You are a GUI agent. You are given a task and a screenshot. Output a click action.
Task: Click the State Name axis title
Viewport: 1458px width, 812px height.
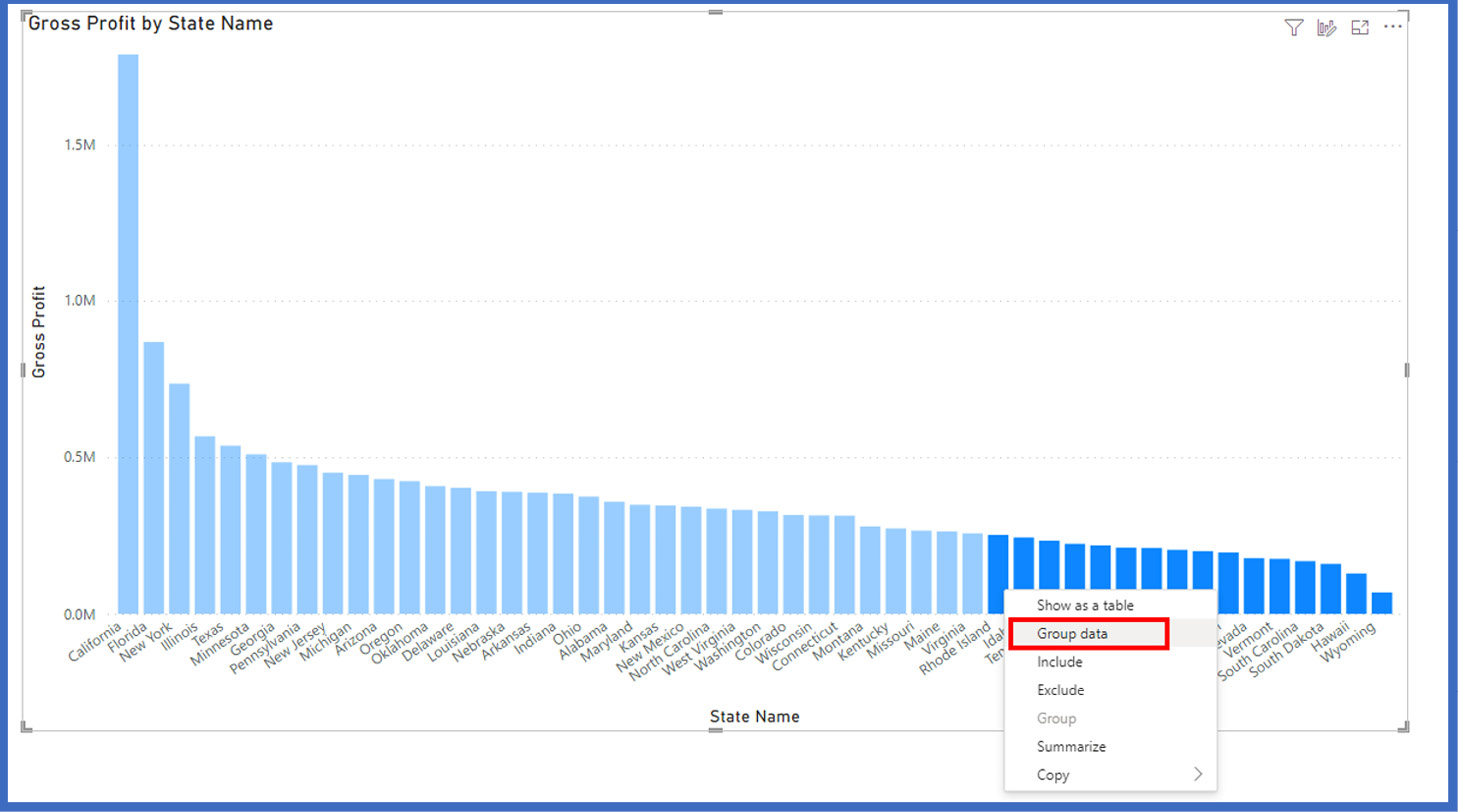(x=754, y=716)
